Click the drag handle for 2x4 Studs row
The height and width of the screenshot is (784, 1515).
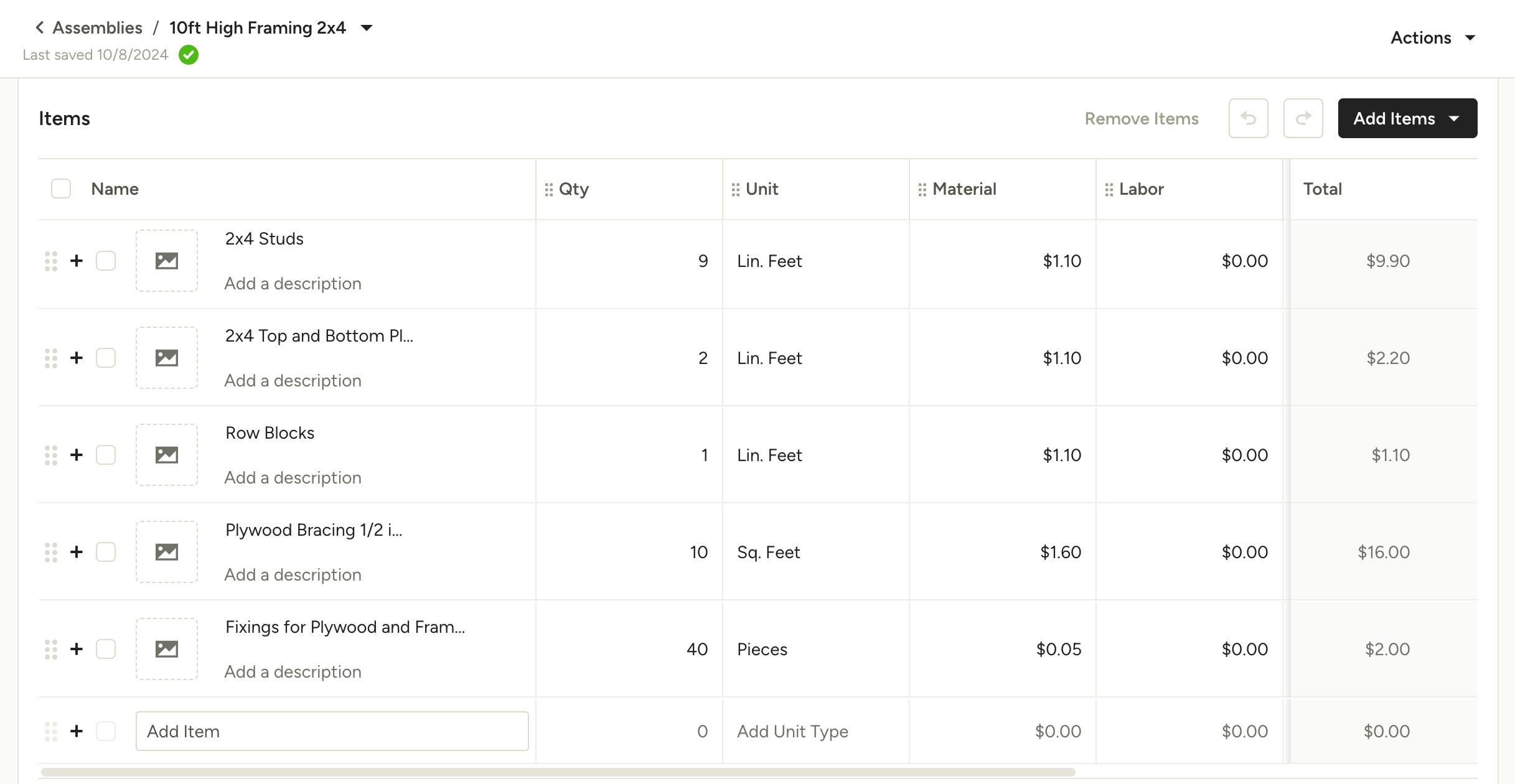[51, 261]
